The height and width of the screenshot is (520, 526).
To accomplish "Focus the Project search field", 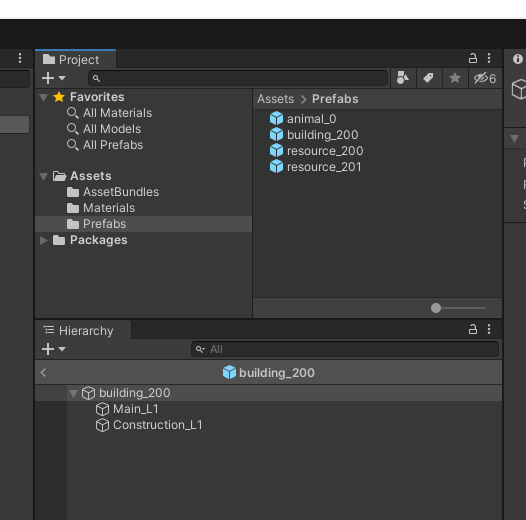I will pos(238,79).
